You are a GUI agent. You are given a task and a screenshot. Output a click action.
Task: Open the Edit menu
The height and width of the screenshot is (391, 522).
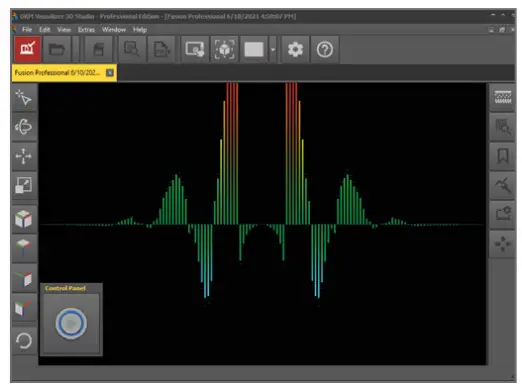[45, 30]
